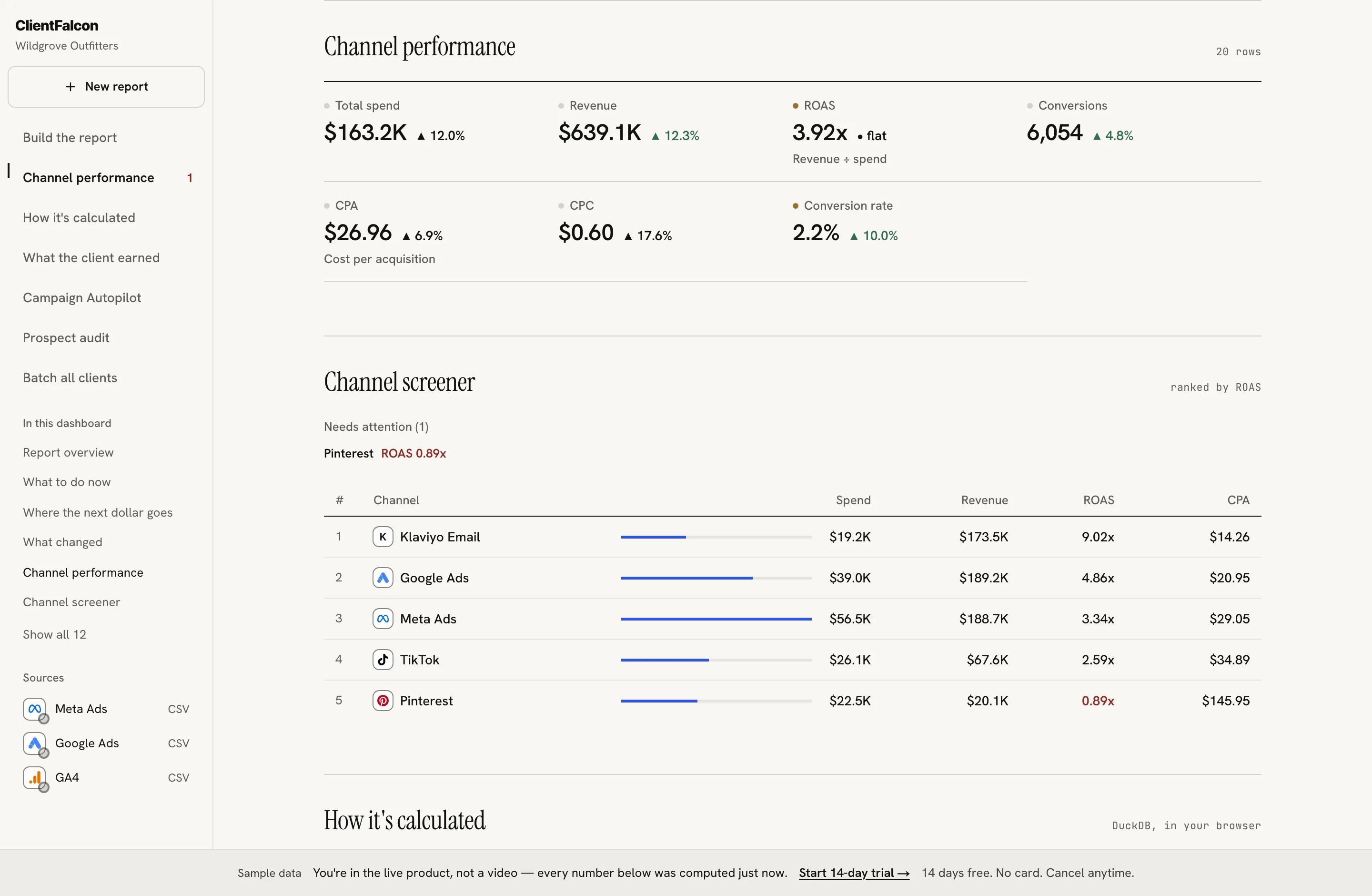Click Start 14-day trial link

point(854,873)
